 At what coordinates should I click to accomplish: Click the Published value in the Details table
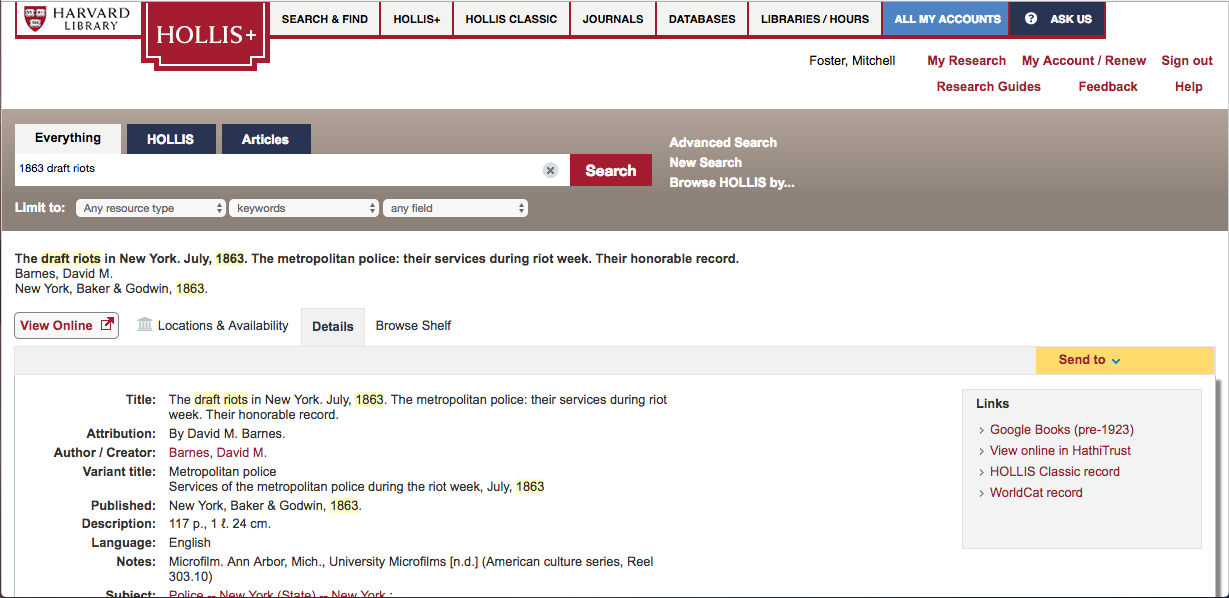point(265,506)
